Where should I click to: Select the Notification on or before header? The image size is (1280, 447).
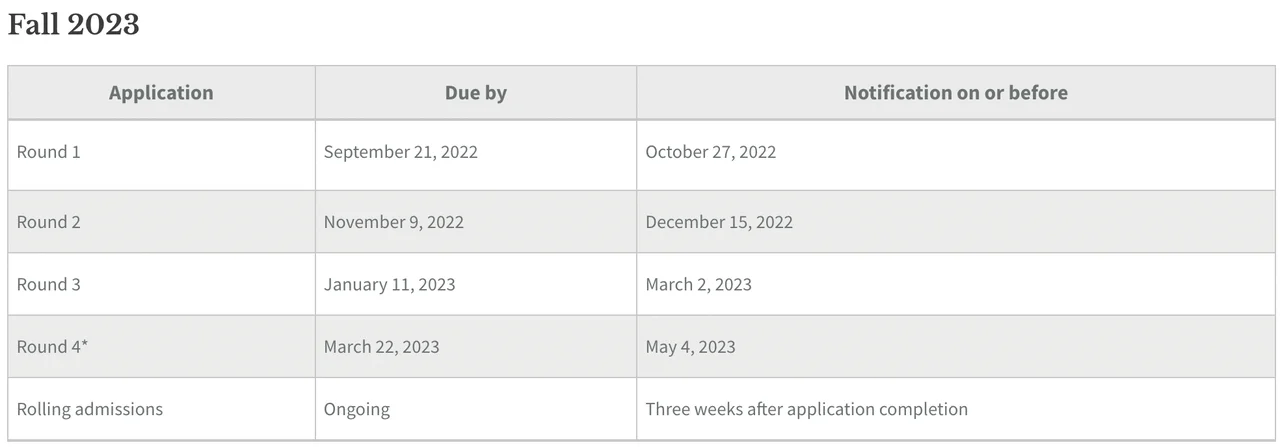coord(955,93)
